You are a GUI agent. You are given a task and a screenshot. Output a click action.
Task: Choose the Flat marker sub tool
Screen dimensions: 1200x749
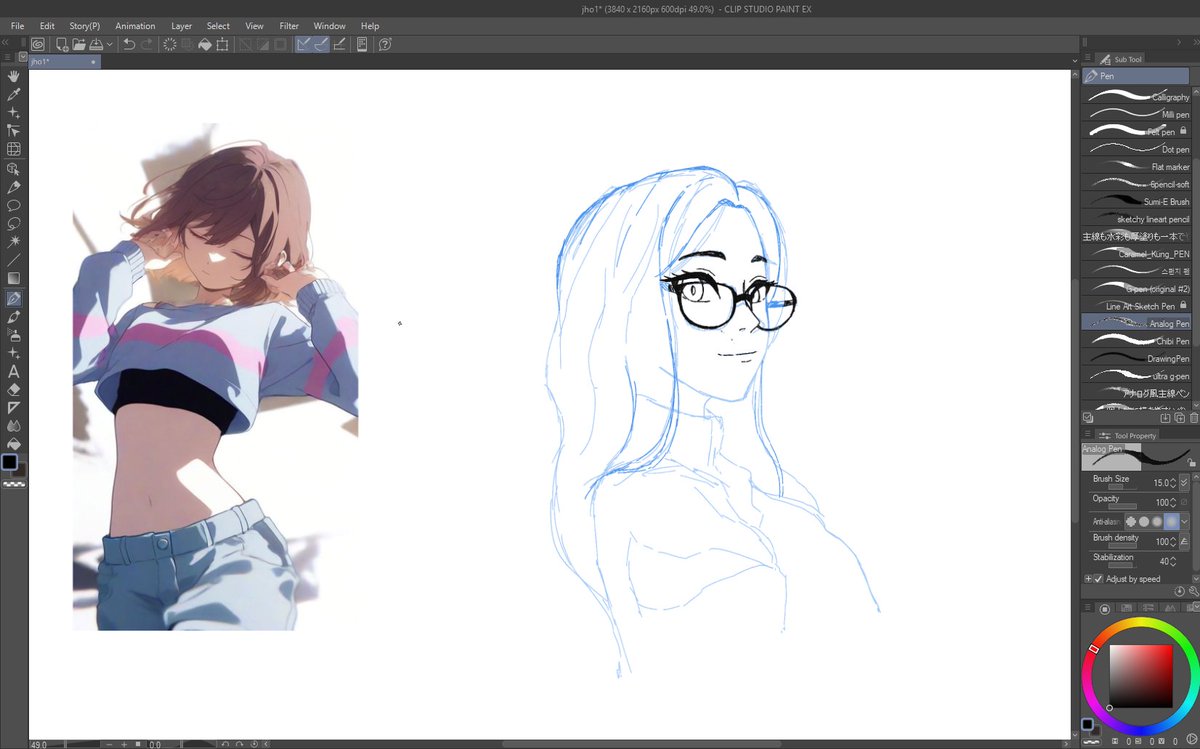click(1136, 167)
